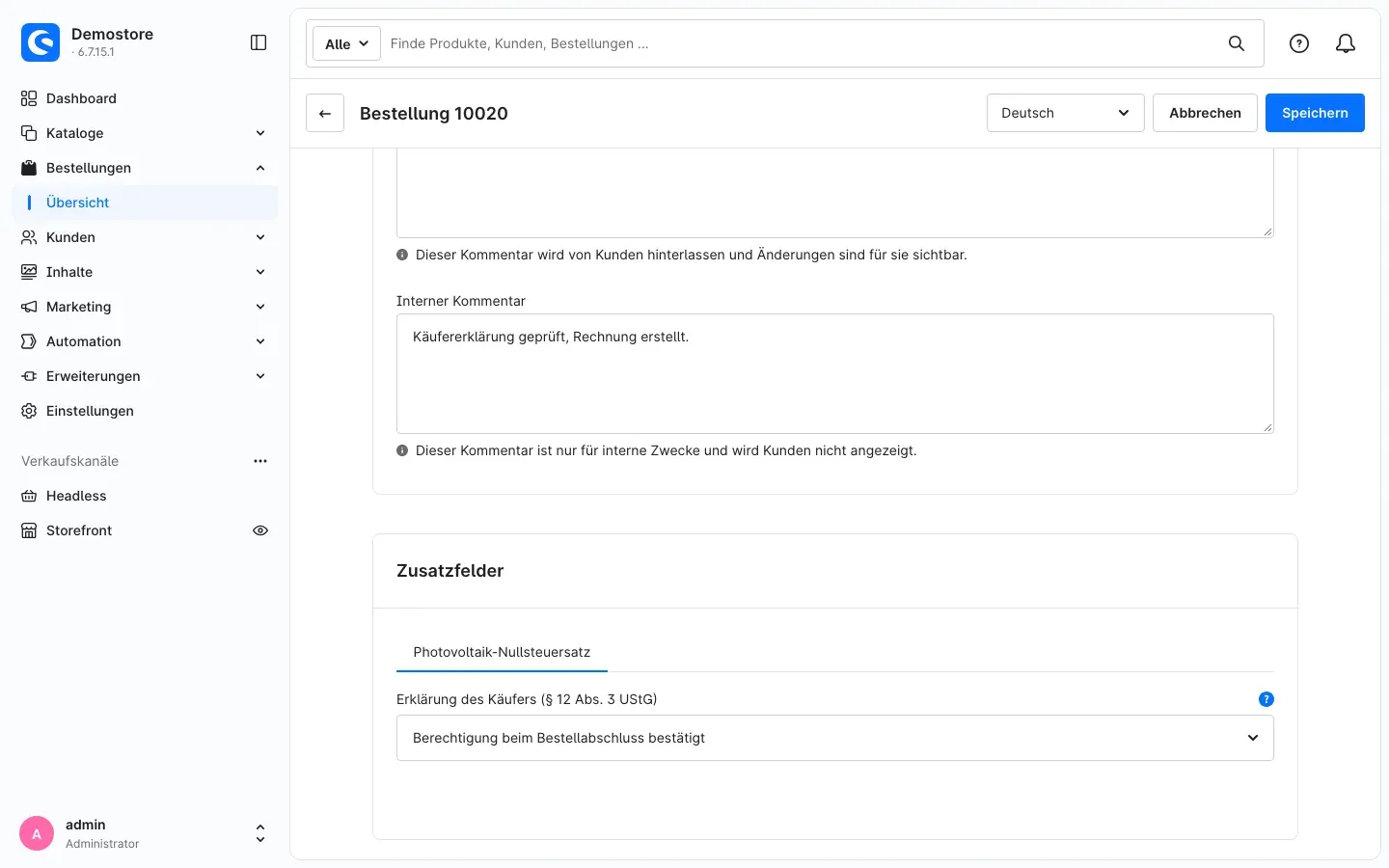Expand the Marketing menu chevron
Screen dimensions: 1389x868
coord(260,307)
